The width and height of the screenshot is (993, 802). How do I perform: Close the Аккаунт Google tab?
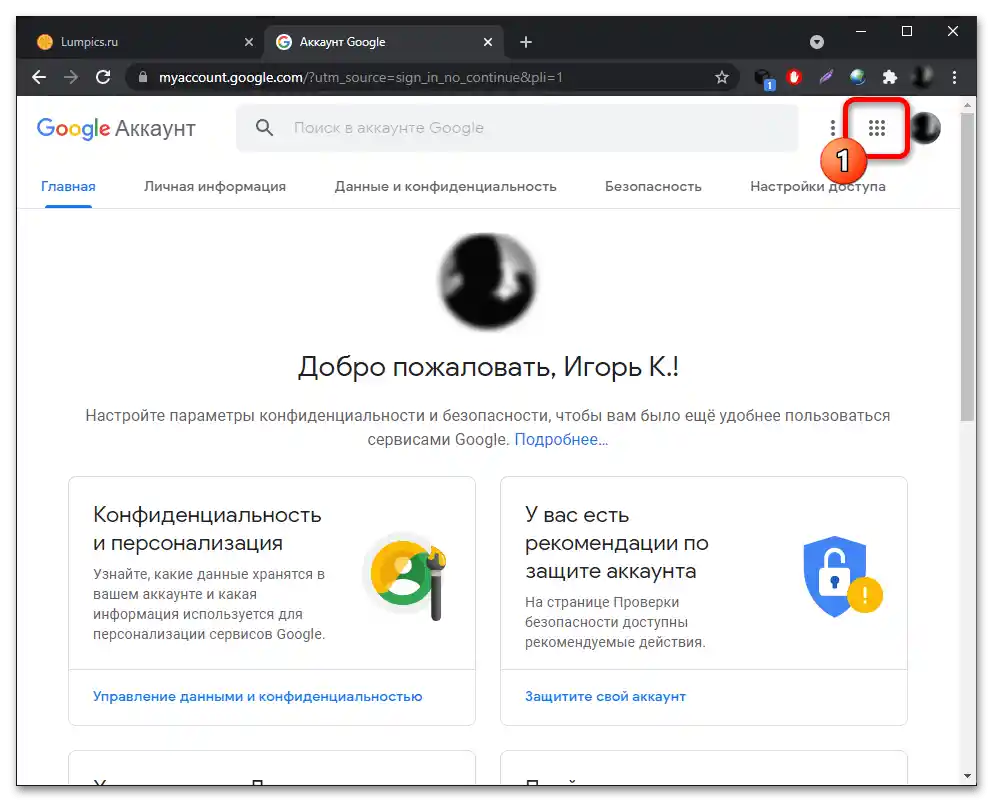click(488, 42)
